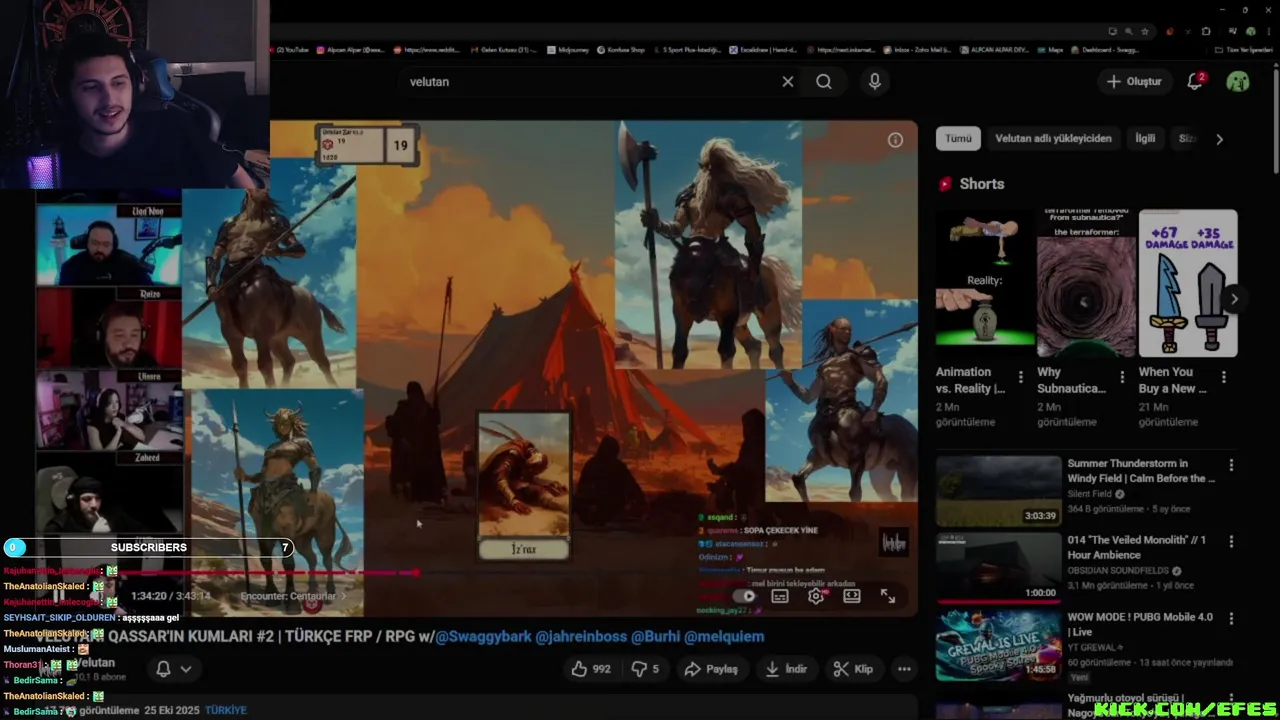Open browser extensions puzzle icon
The image size is (1280, 720).
1206,31
